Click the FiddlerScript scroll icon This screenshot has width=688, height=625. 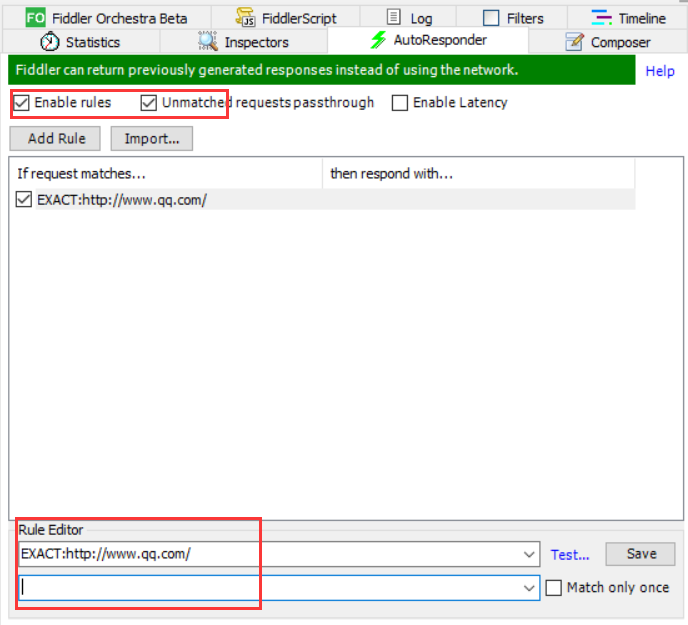[245, 17]
